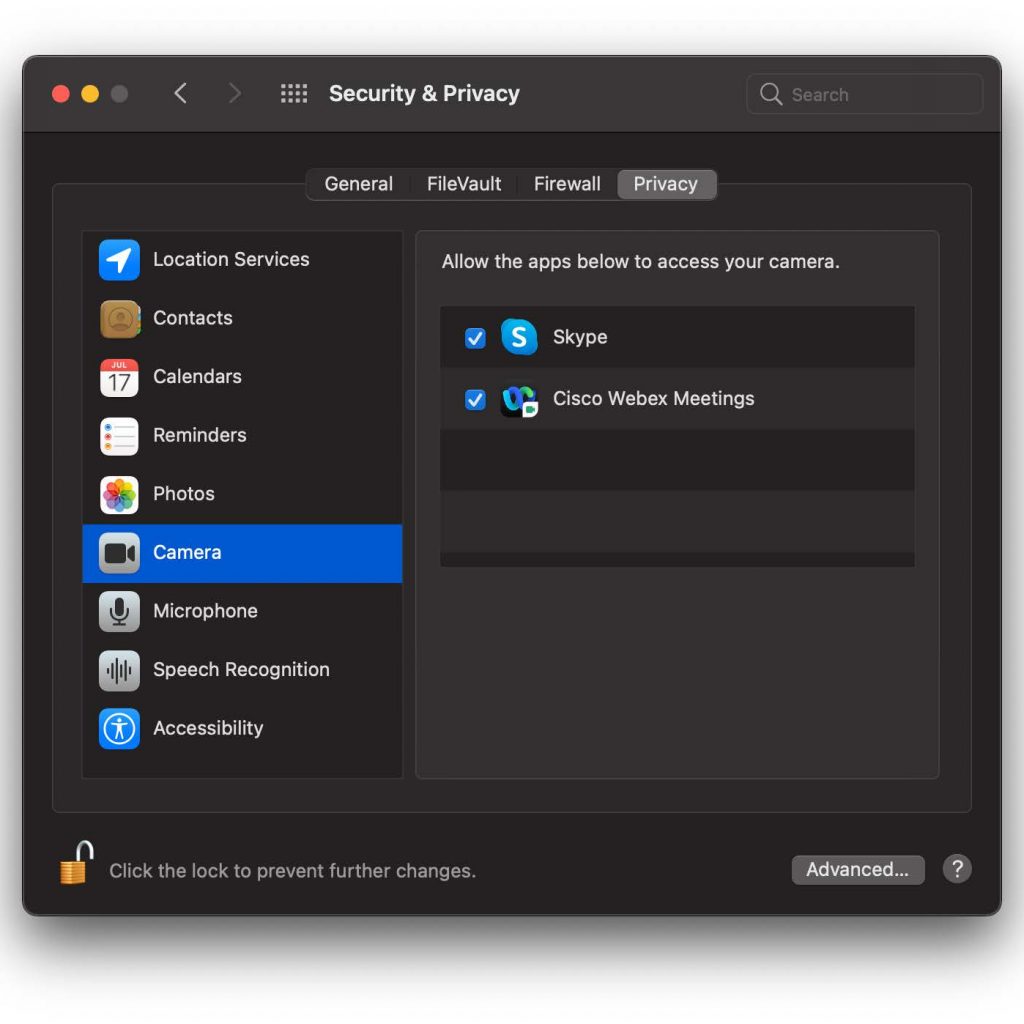Select the Accessibility label in sidebar

208,728
